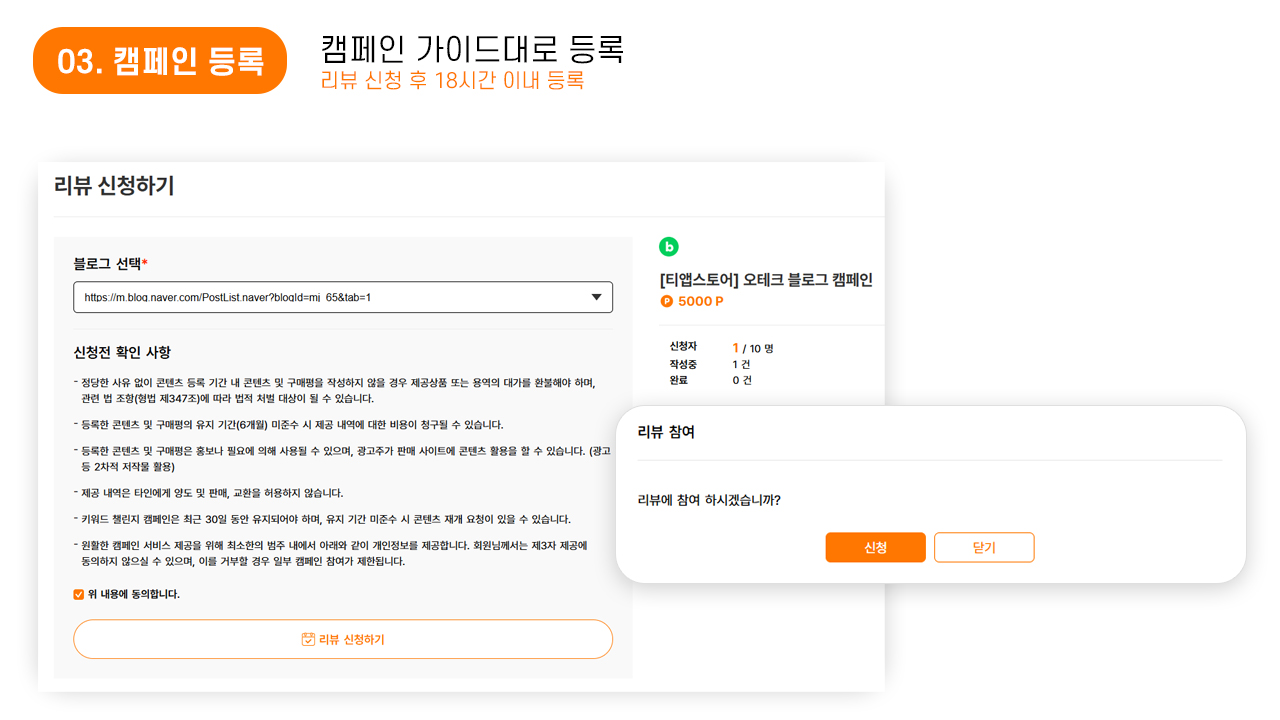Click the 완료 0 건 status row
This screenshot has width=1280, height=720.
tap(710, 380)
